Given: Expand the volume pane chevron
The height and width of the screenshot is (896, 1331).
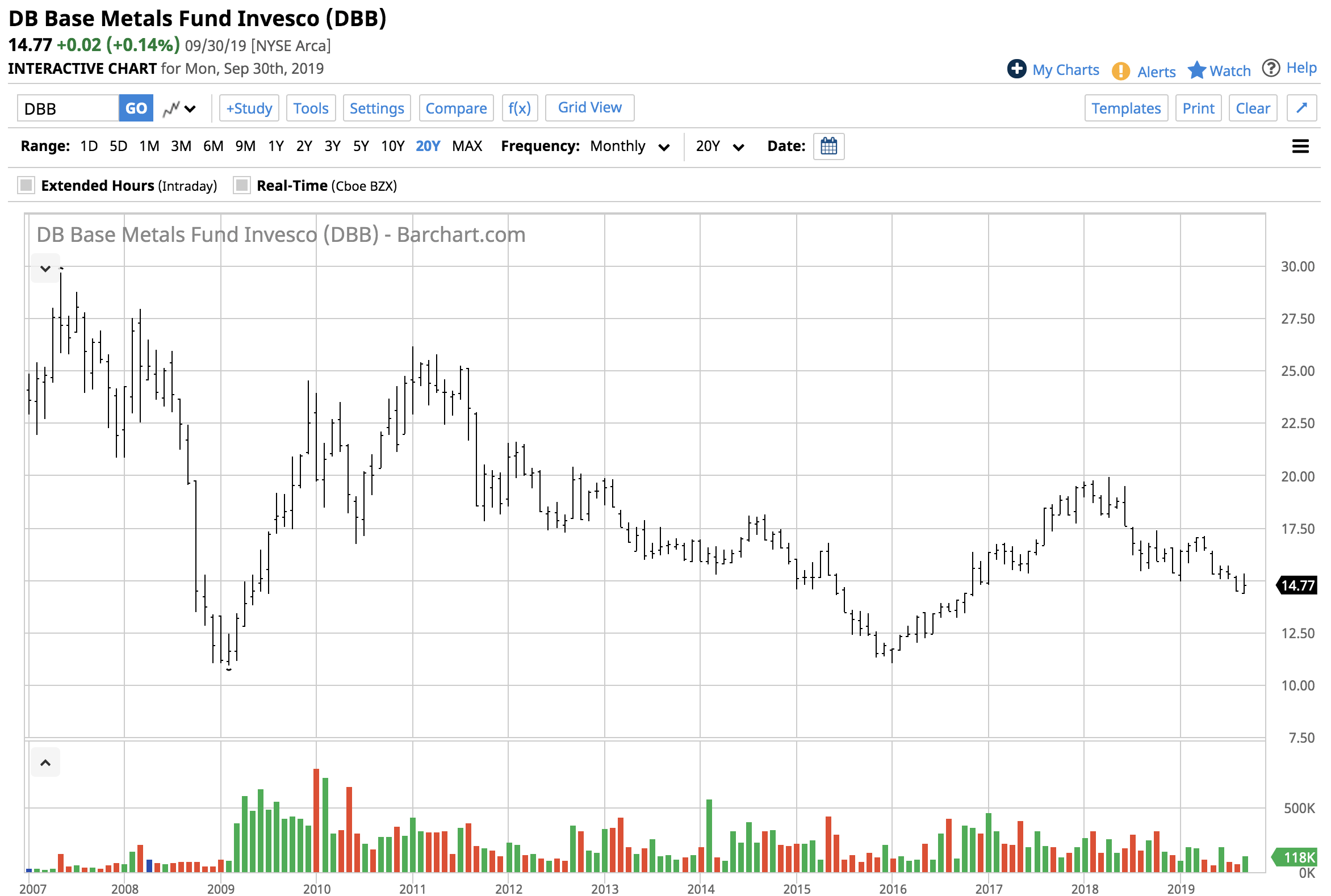Looking at the screenshot, I should click(45, 763).
